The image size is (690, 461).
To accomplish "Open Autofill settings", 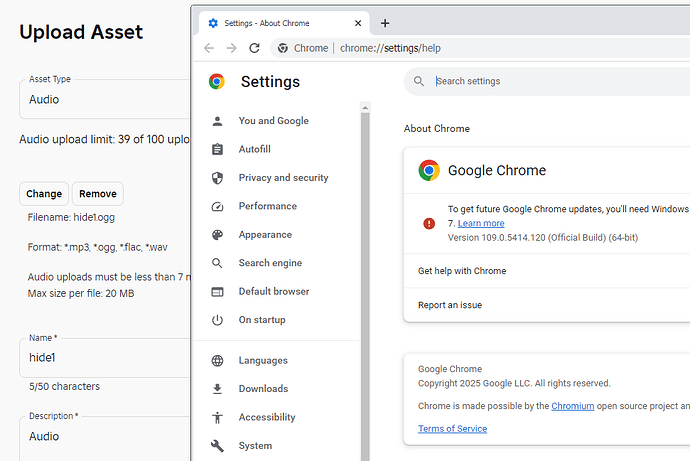I will click(255, 149).
